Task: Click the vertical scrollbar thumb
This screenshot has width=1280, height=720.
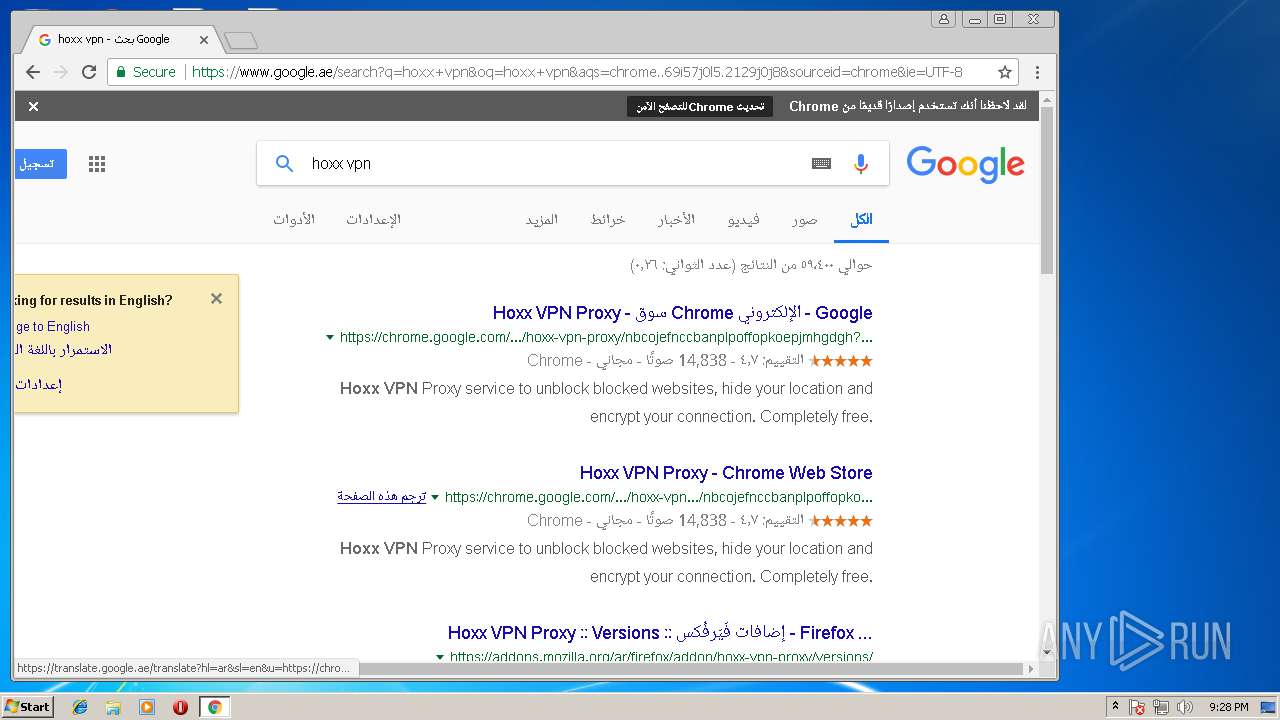Action: (x=1047, y=190)
